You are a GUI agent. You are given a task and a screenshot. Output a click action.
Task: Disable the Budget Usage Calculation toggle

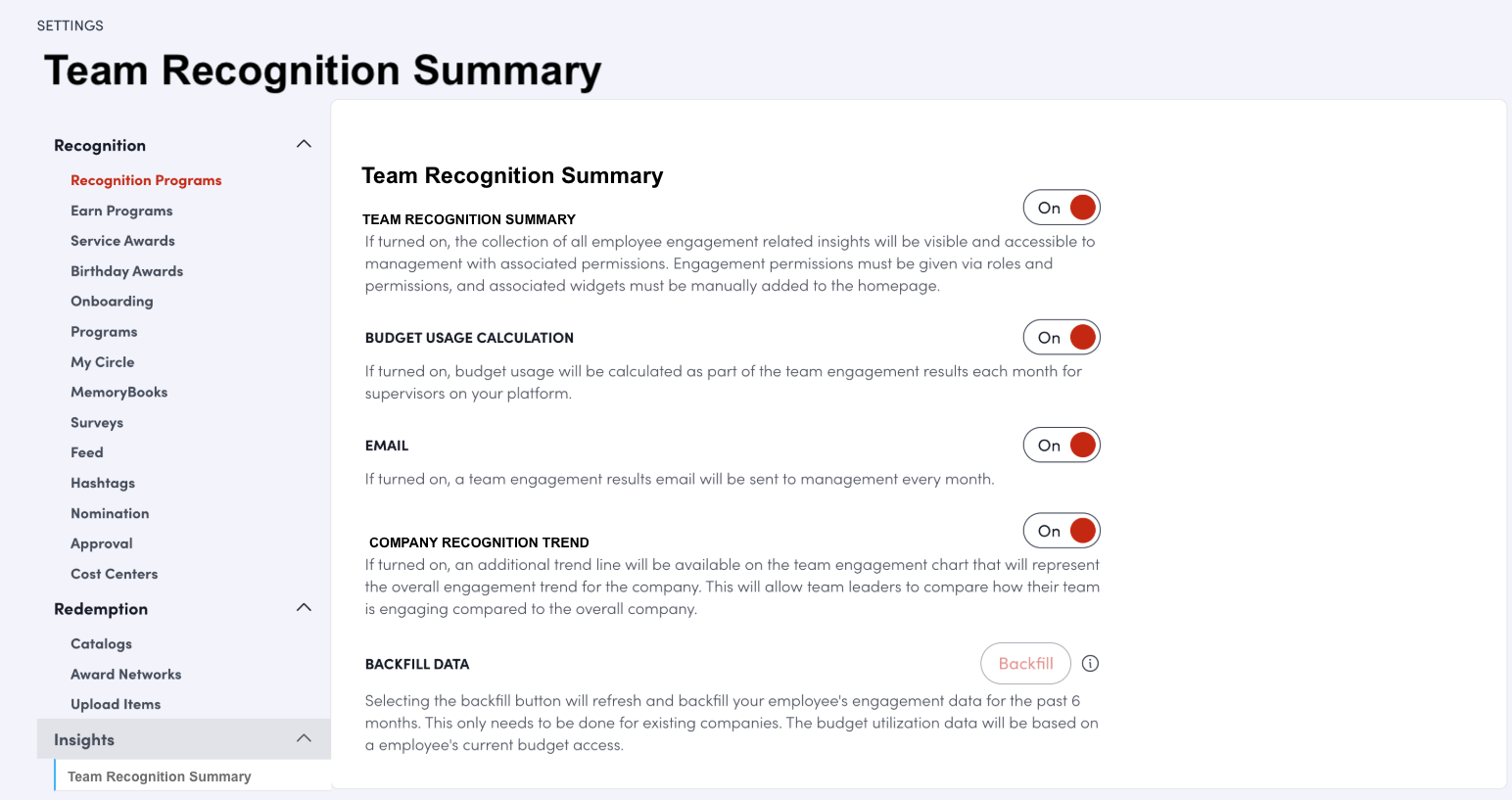click(1062, 338)
